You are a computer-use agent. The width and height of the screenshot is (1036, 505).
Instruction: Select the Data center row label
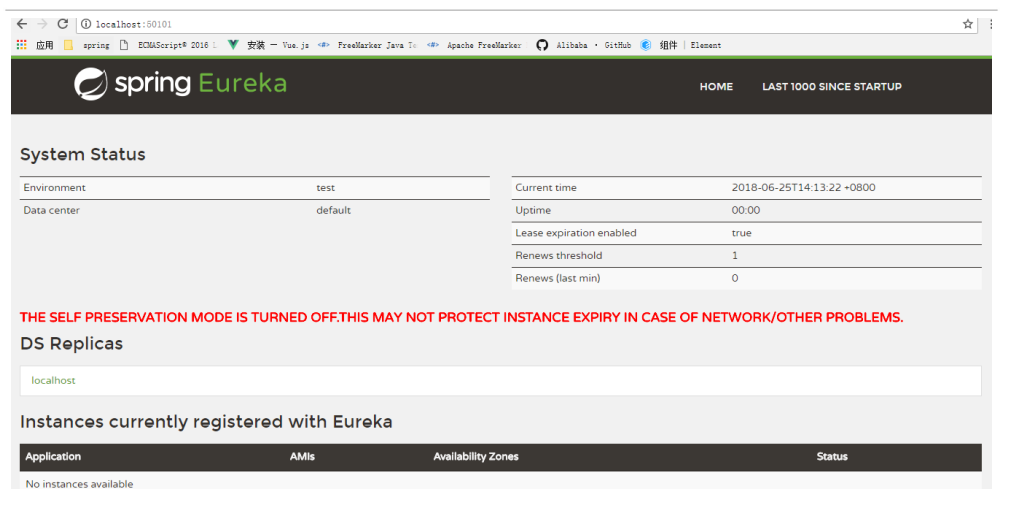tap(52, 210)
